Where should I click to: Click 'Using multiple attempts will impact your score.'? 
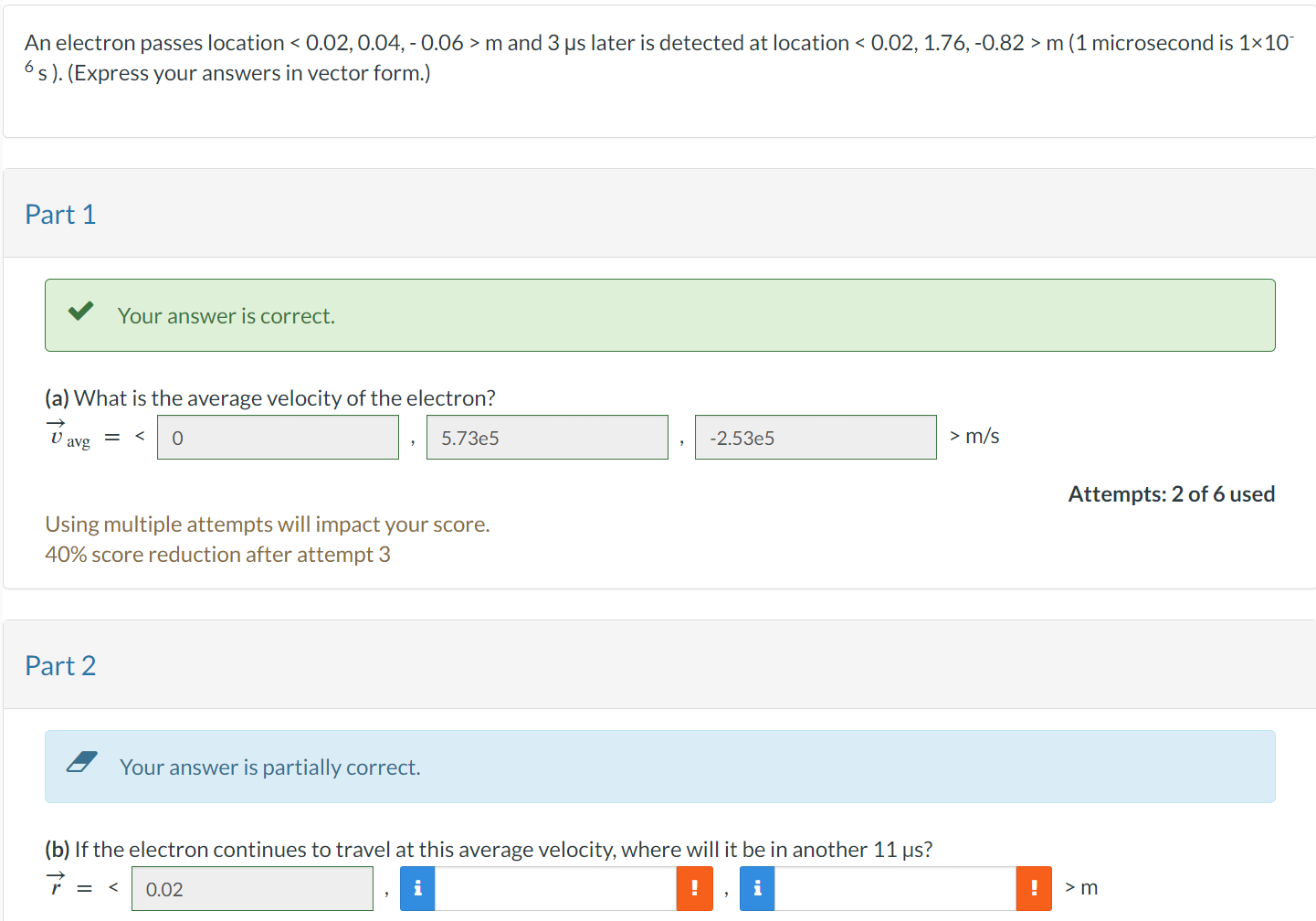click(x=268, y=524)
